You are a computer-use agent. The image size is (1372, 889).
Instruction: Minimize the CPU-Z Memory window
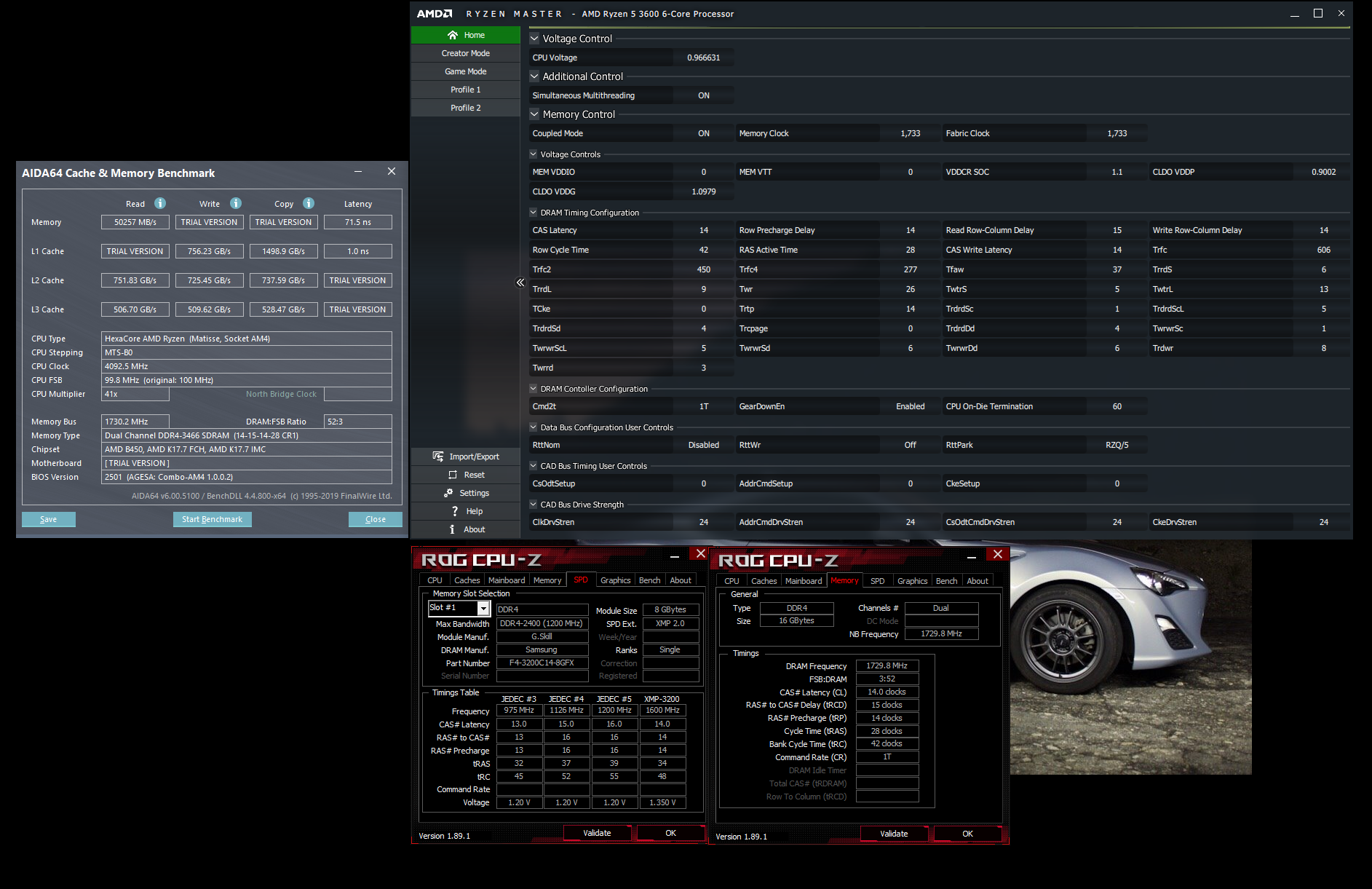coord(971,556)
